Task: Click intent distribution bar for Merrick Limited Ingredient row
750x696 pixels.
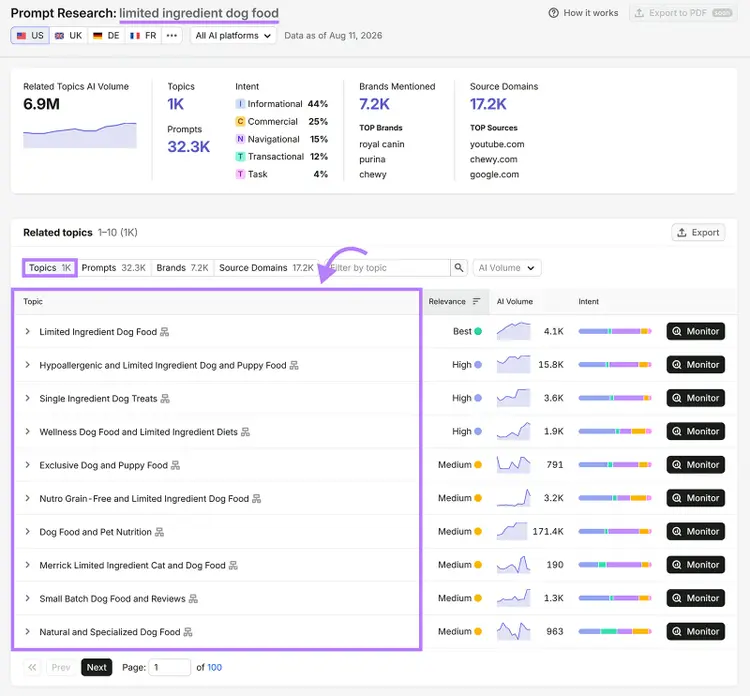Action: [615, 565]
